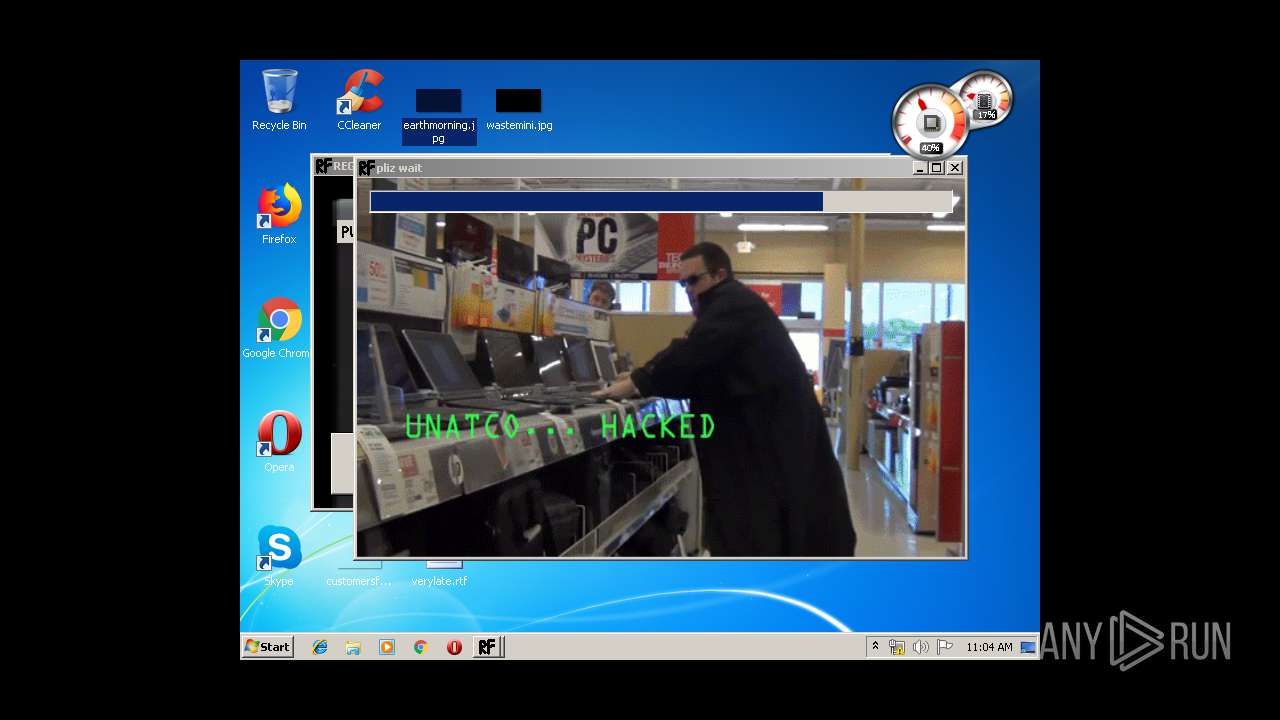Select the customersf... desktop file
This screenshot has height=720, width=1280.
pos(358,574)
